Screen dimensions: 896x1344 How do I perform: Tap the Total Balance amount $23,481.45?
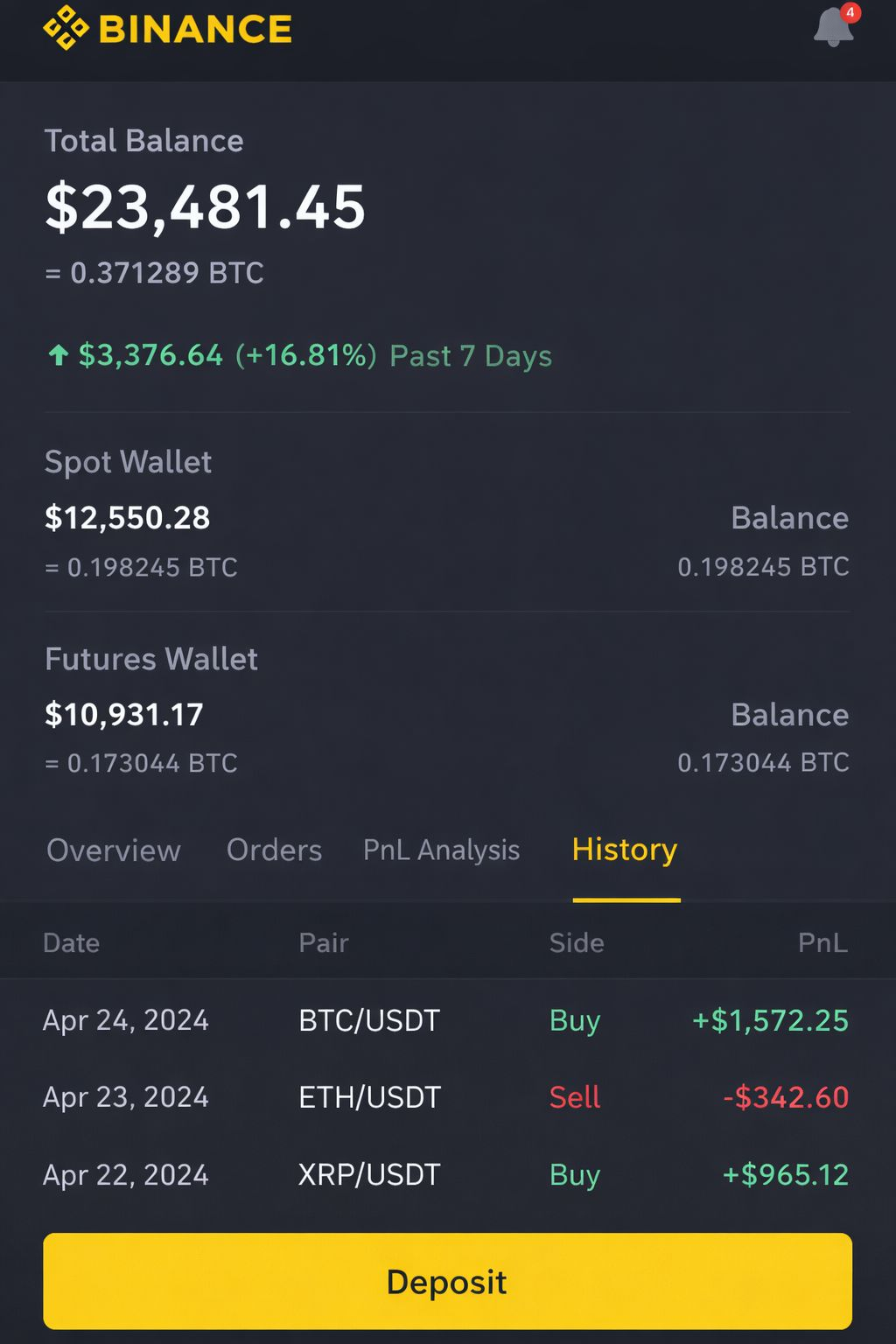point(205,207)
